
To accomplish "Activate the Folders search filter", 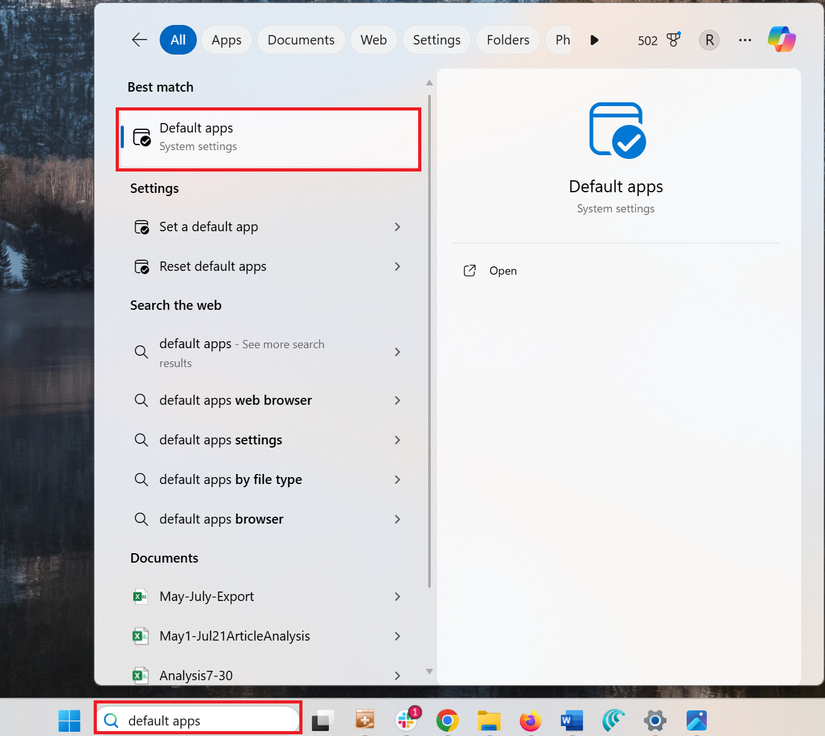I will point(507,39).
